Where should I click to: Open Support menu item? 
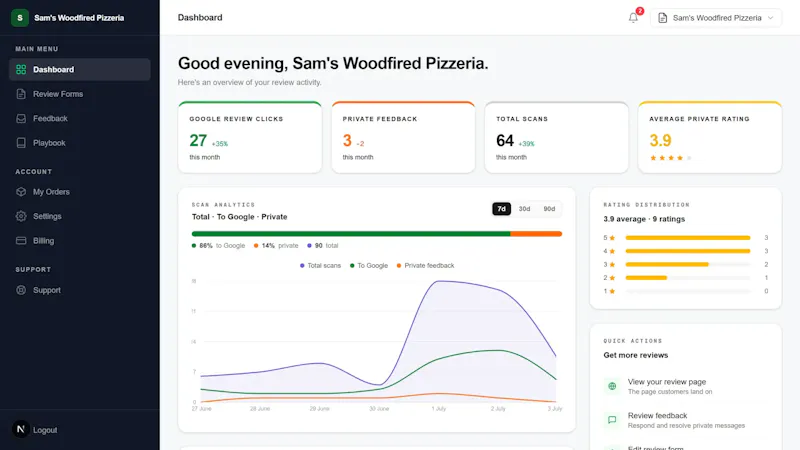click(x=80, y=290)
